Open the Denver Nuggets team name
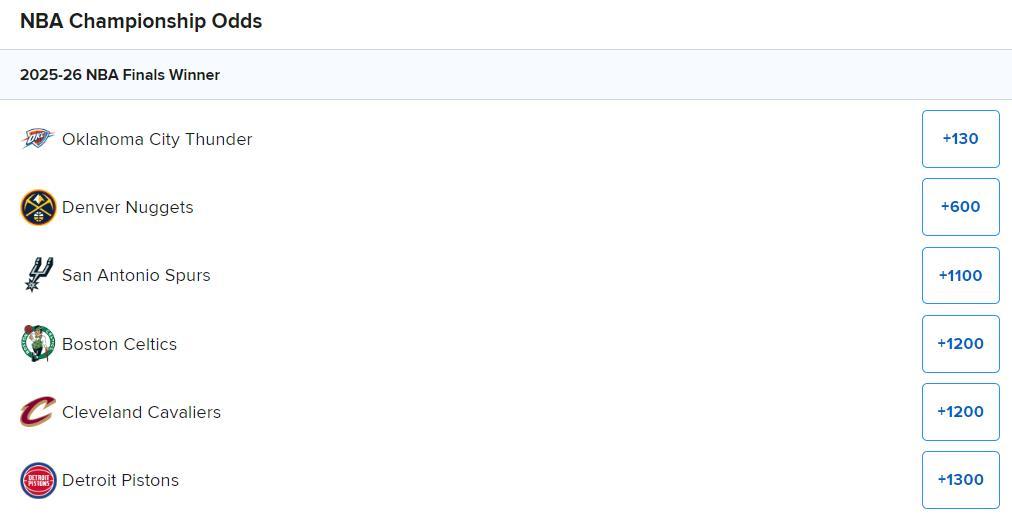 coord(128,207)
